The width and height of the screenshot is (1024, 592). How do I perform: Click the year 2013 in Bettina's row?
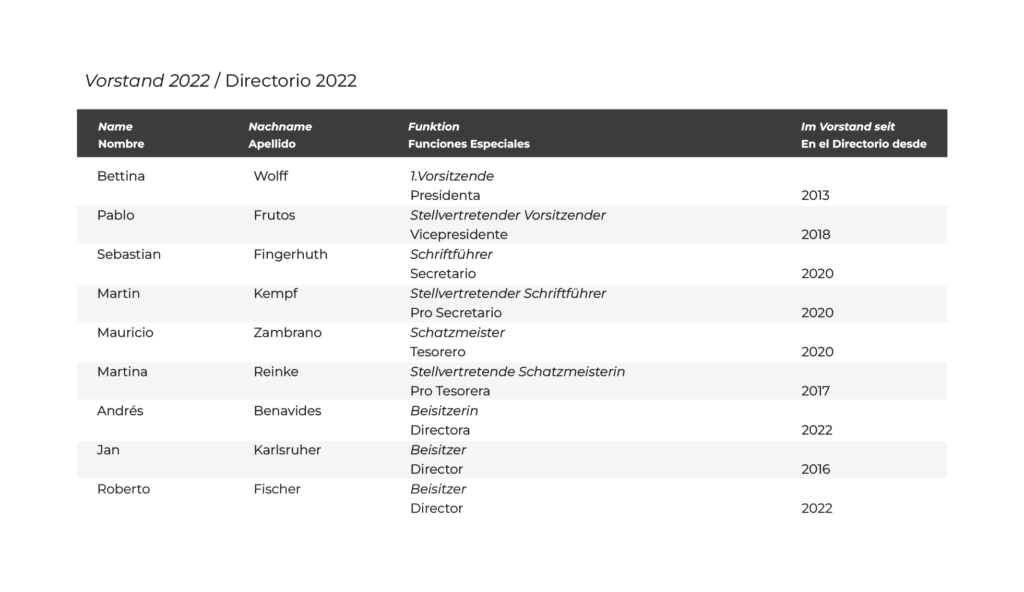(815, 195)
